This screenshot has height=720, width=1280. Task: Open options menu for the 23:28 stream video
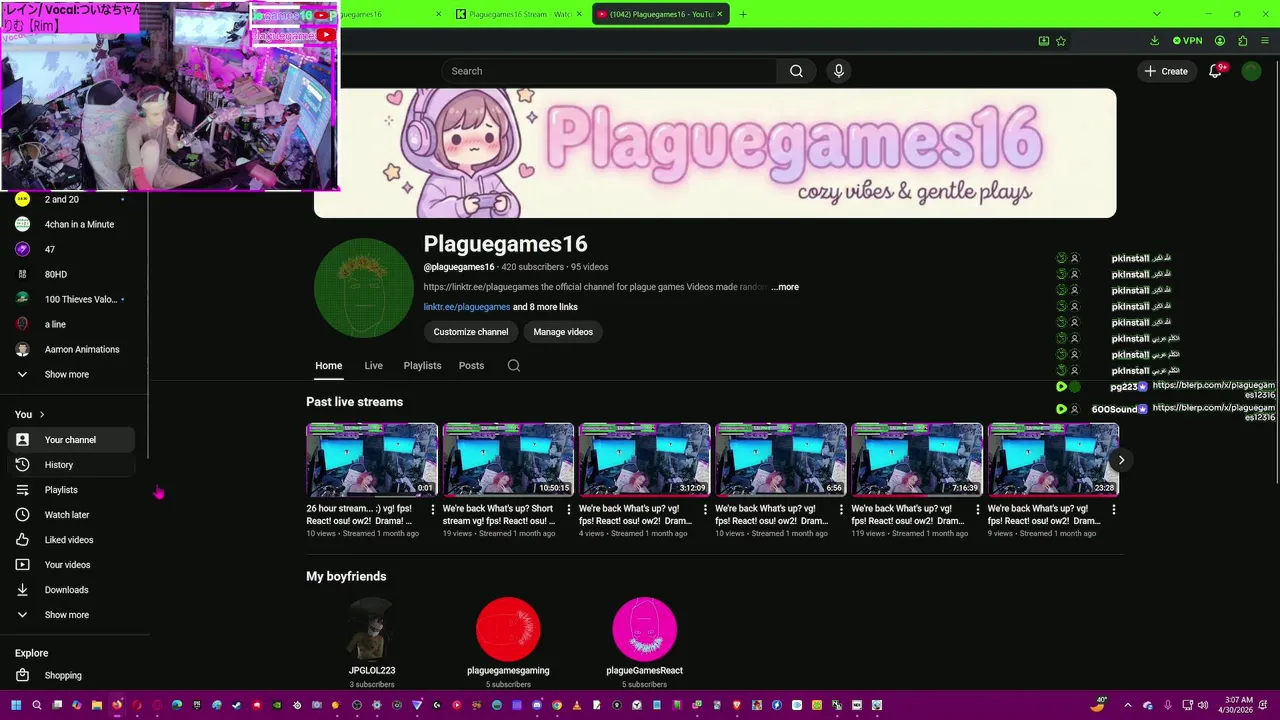coord(1114,510)
